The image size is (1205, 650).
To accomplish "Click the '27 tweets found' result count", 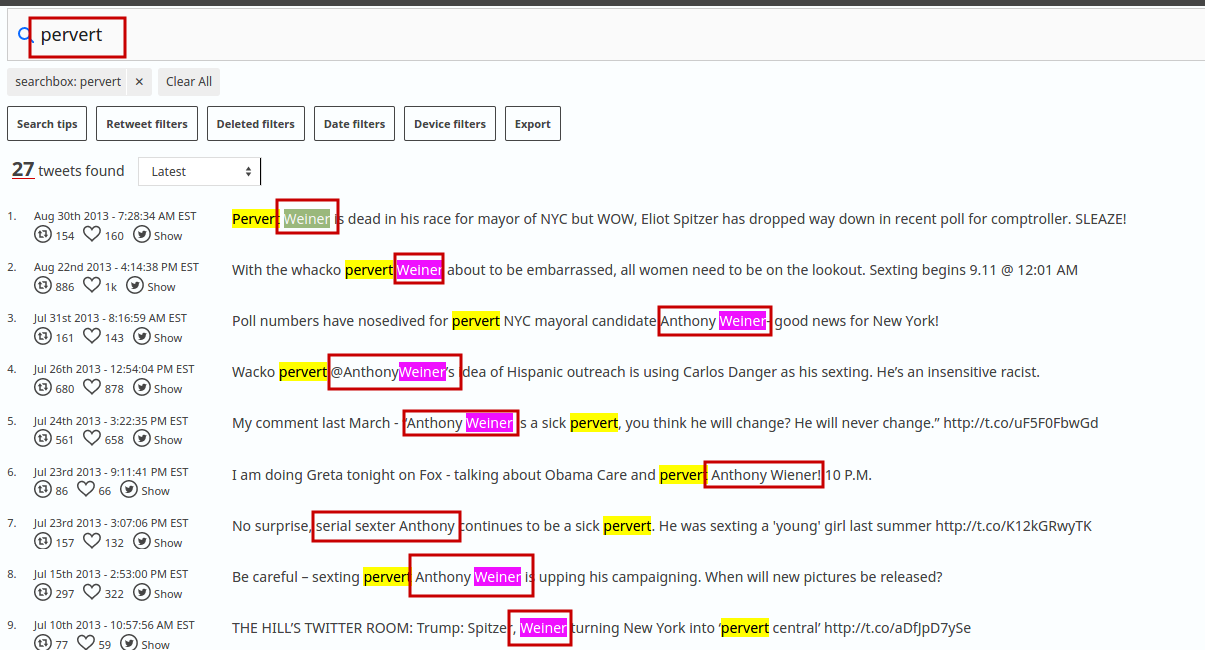I will 68,171.
